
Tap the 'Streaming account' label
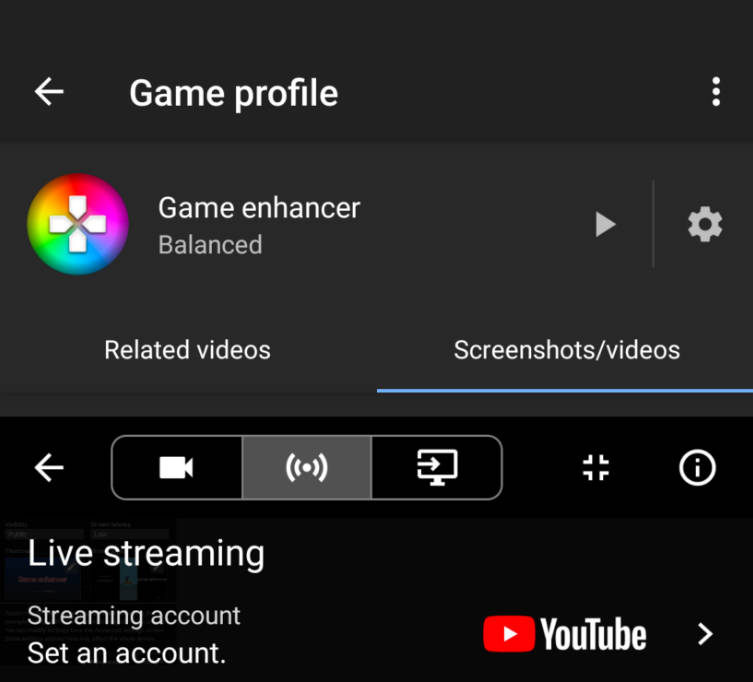coord(134,616)
